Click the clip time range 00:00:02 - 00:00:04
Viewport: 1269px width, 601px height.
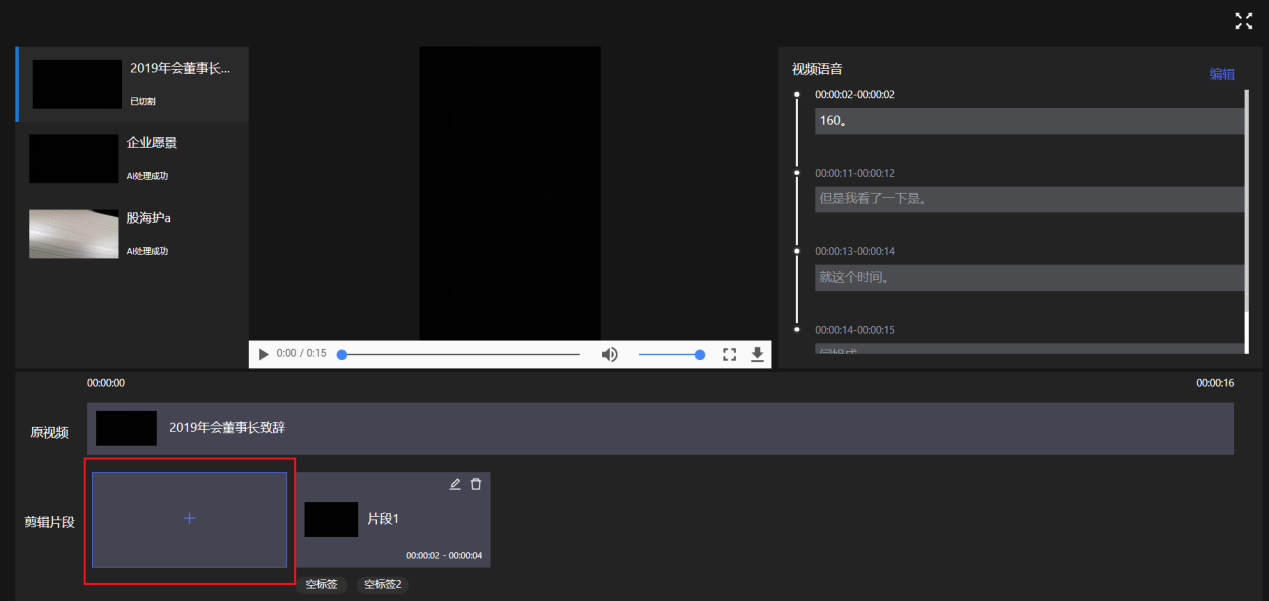(x=444, y=555)
